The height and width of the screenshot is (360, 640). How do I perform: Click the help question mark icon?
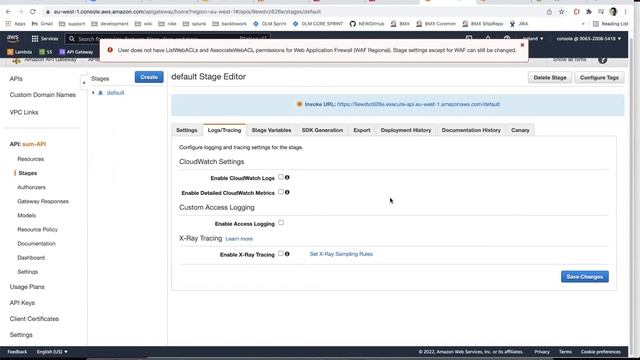pos(602,60)
